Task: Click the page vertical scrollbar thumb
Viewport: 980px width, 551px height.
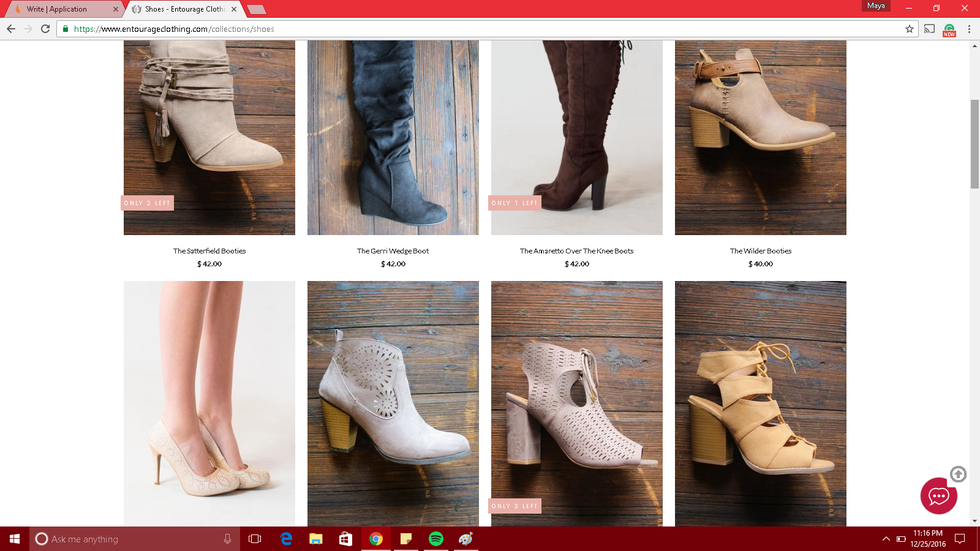Action: pyautogui.click(x=974, y=144)
